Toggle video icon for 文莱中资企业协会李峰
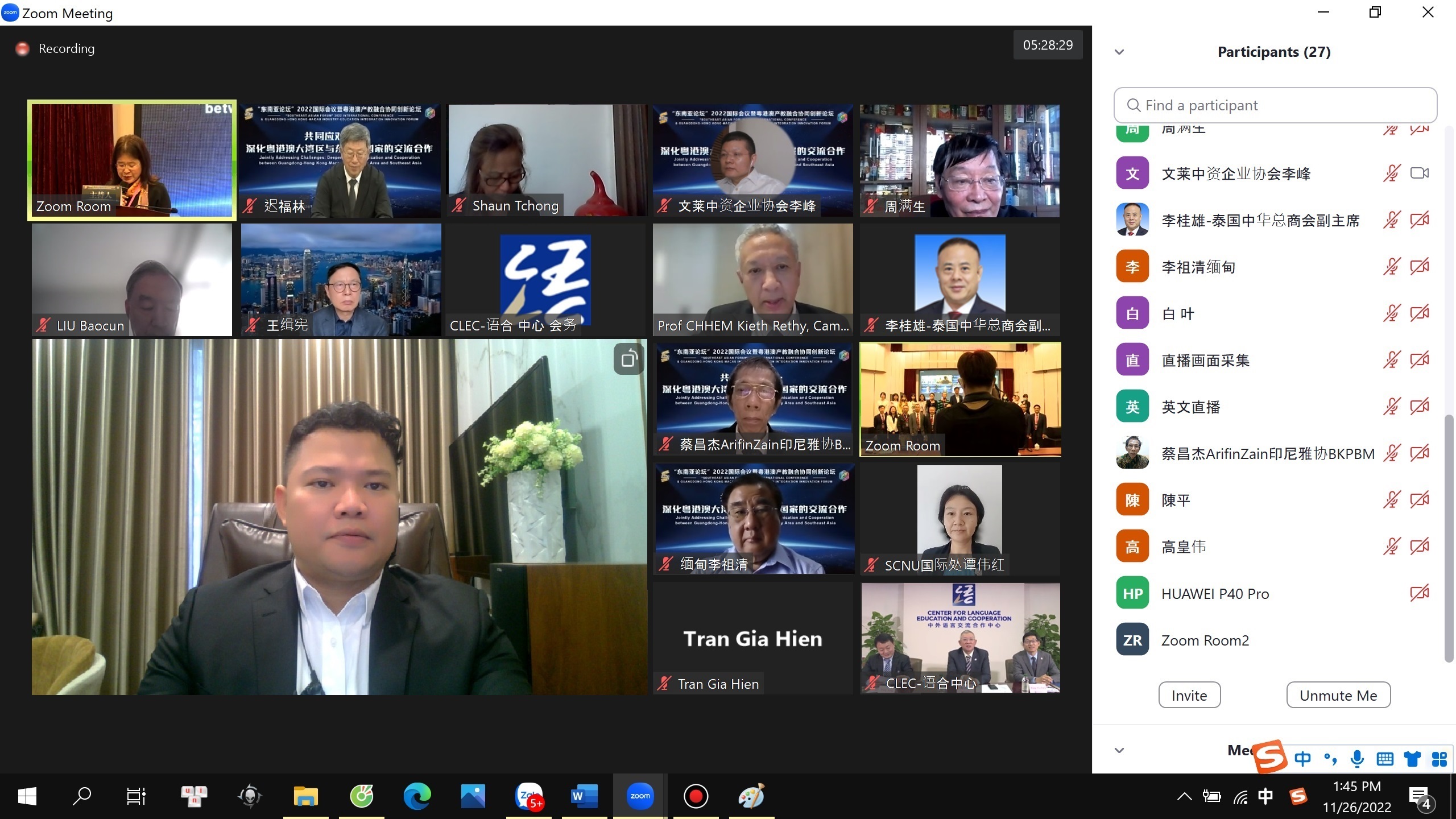 click(1419, 173)
